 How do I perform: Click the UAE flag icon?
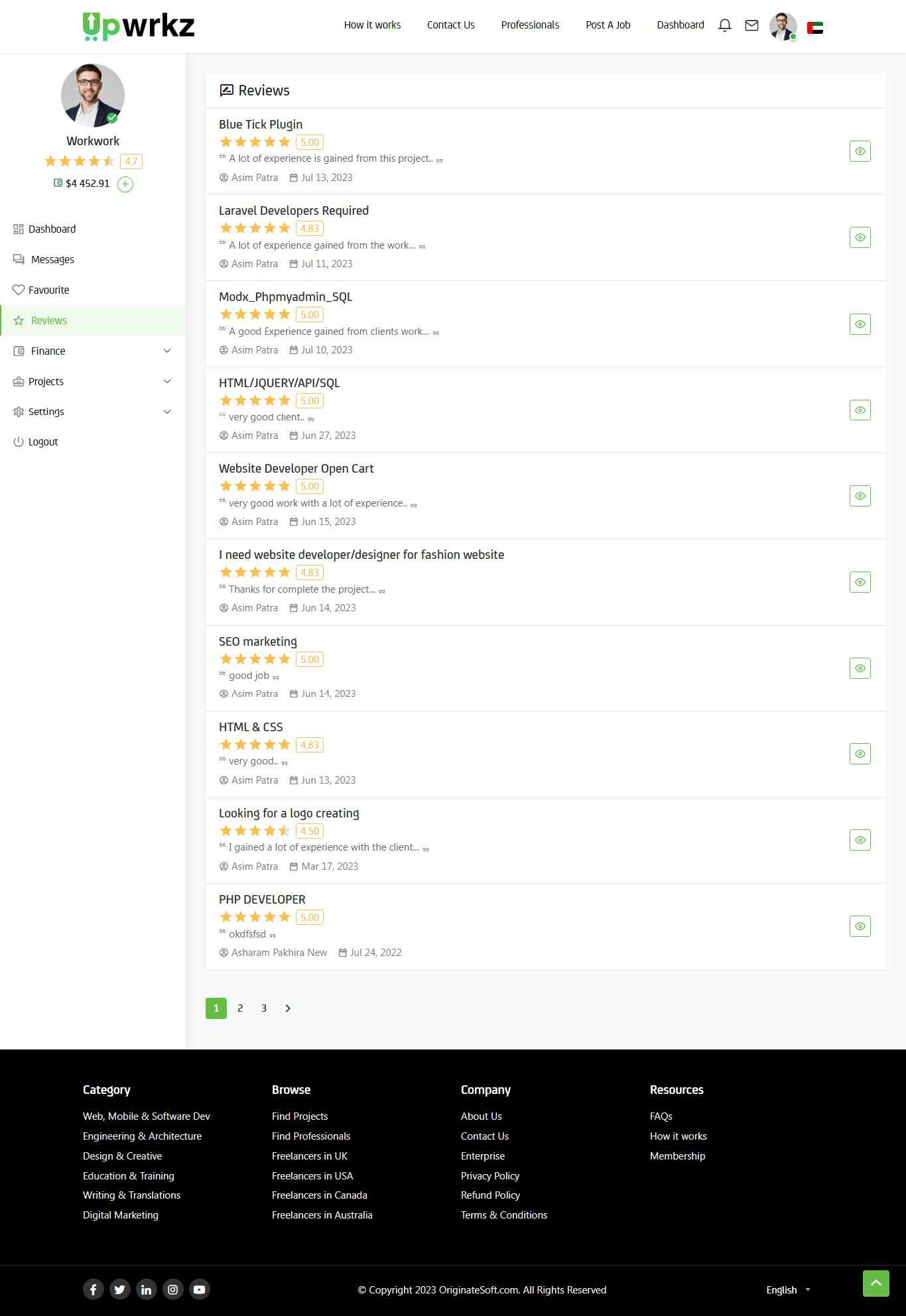click(x=815, y=27)
